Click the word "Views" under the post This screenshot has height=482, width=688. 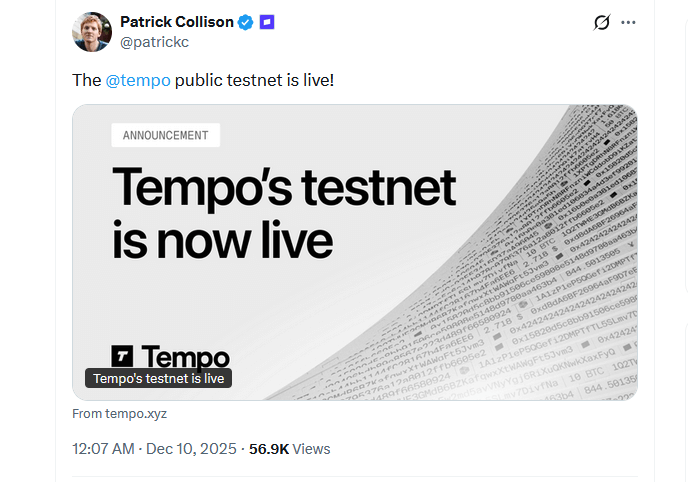point(312,449)
